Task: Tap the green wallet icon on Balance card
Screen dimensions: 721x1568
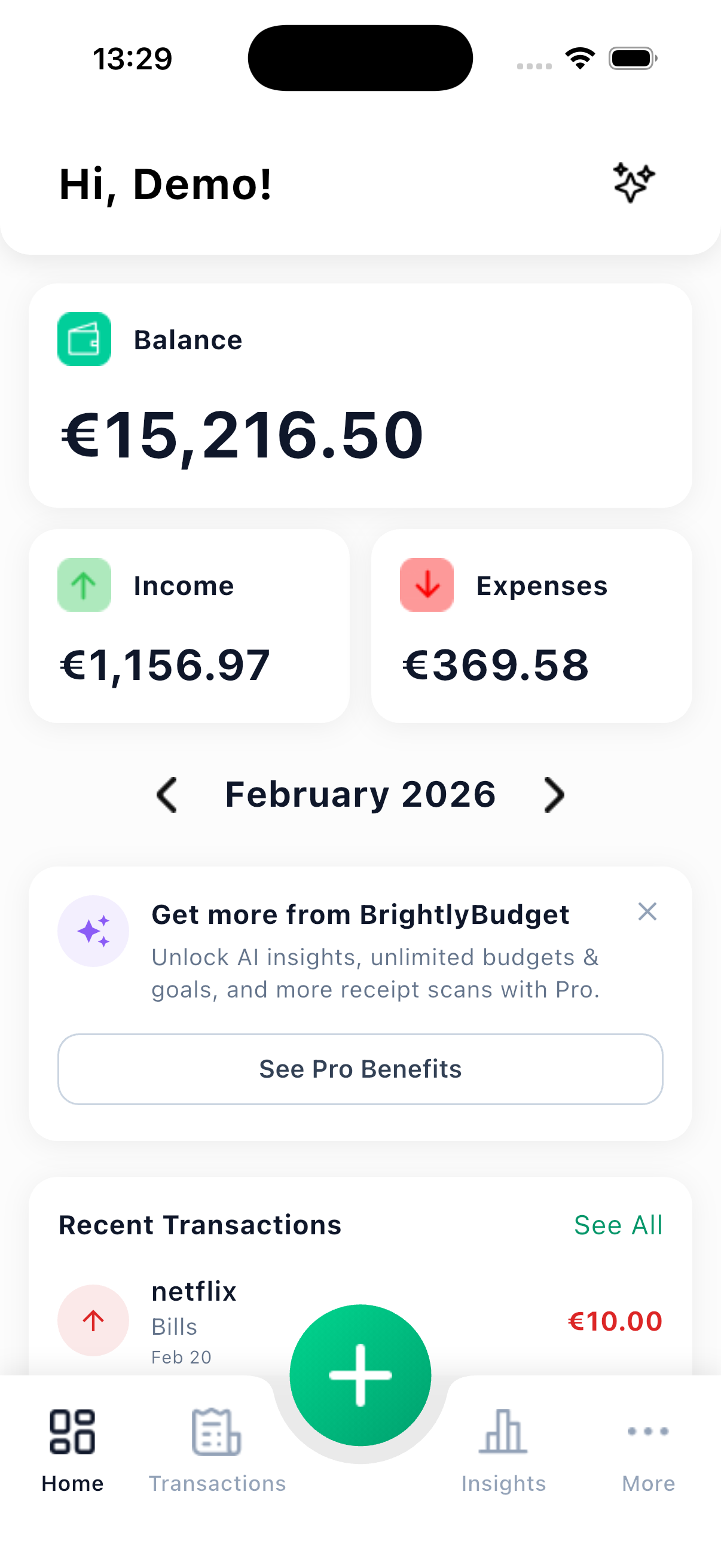Action: pos(84,340)
